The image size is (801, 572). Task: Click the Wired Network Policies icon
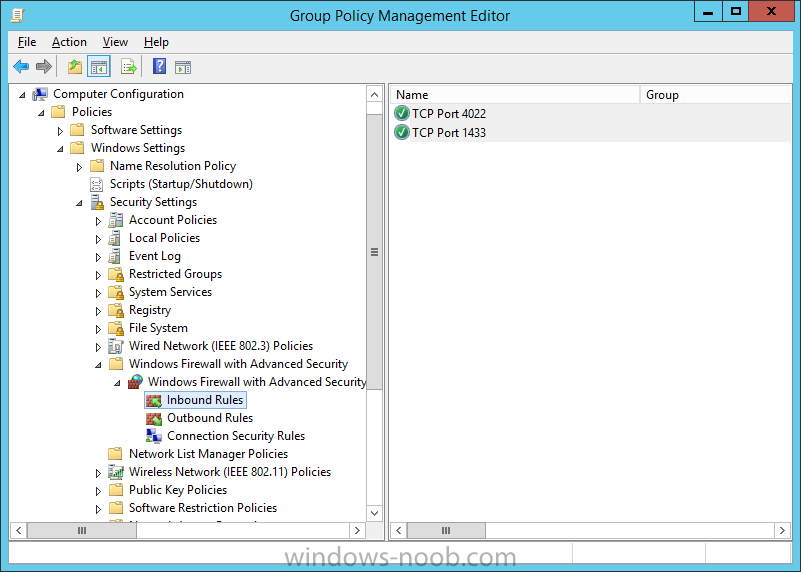click(x=115, y=346)
